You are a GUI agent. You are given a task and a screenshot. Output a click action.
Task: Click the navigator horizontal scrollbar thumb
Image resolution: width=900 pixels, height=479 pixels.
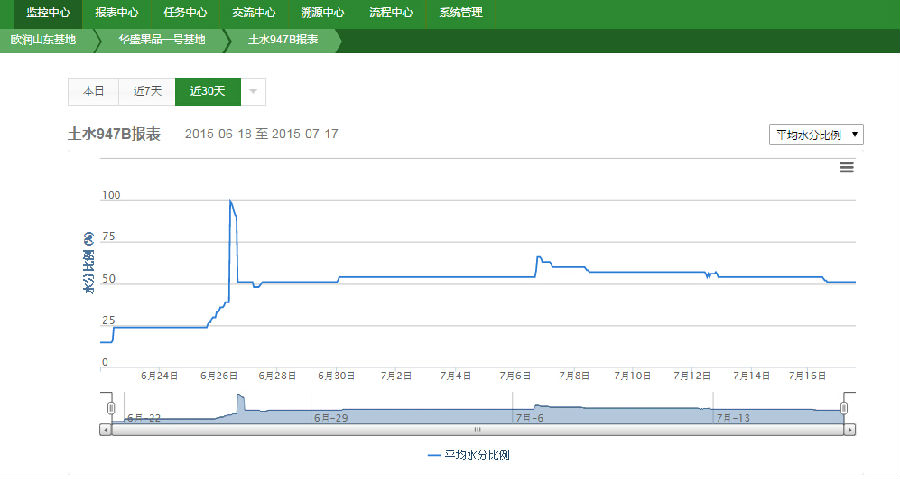(x=477, y=429)
